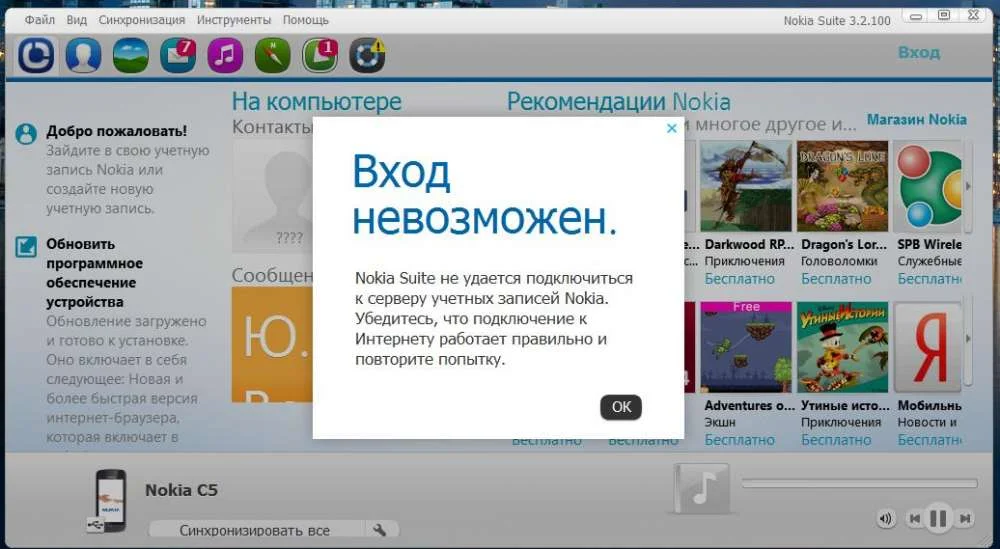Click the music progress slider bar
1000x549 pixels.
click(x=859, y=484)
